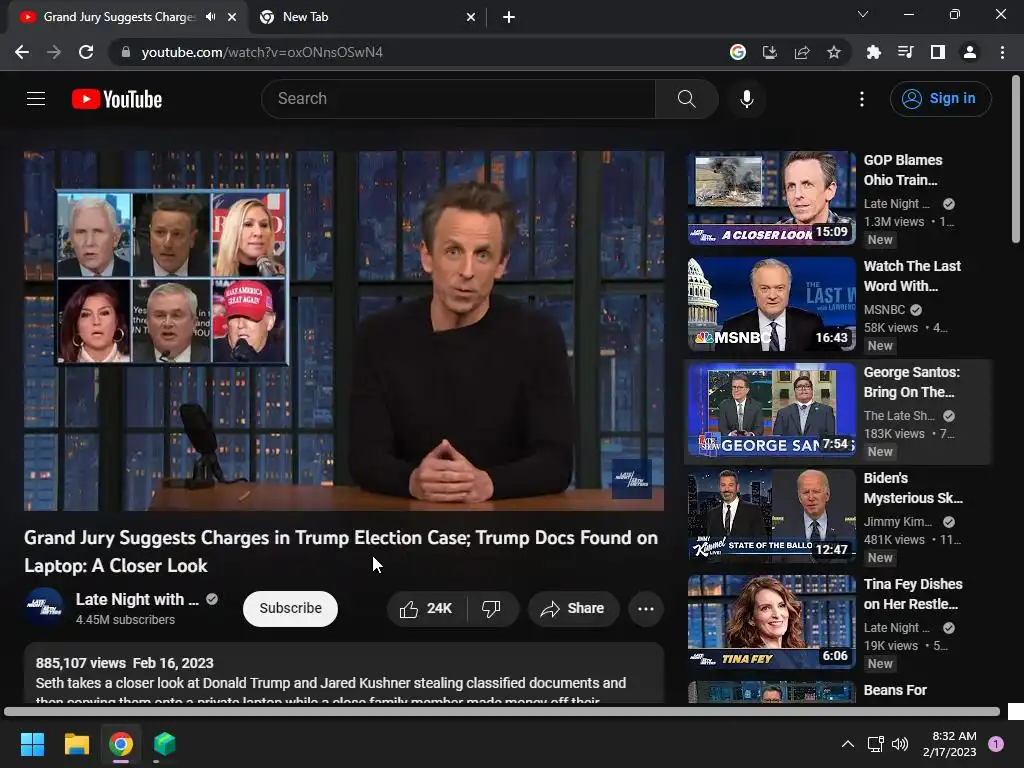Open Late Night channel under Tina Fey video
Image resolution: width=1024 pixels, height=768 pixels.
click(x=896, y=628)
